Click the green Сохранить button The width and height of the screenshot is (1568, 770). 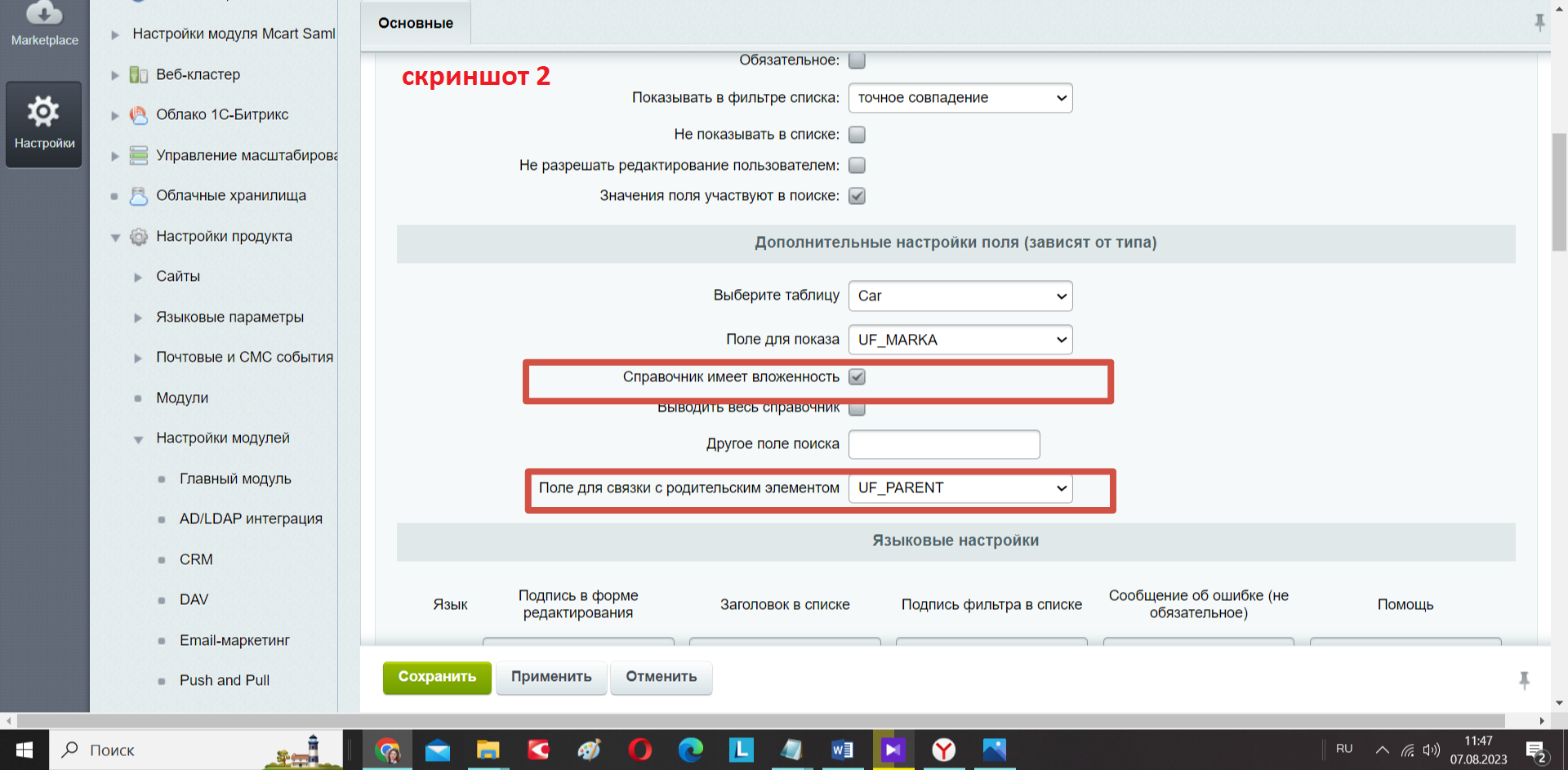click(437, 677)
